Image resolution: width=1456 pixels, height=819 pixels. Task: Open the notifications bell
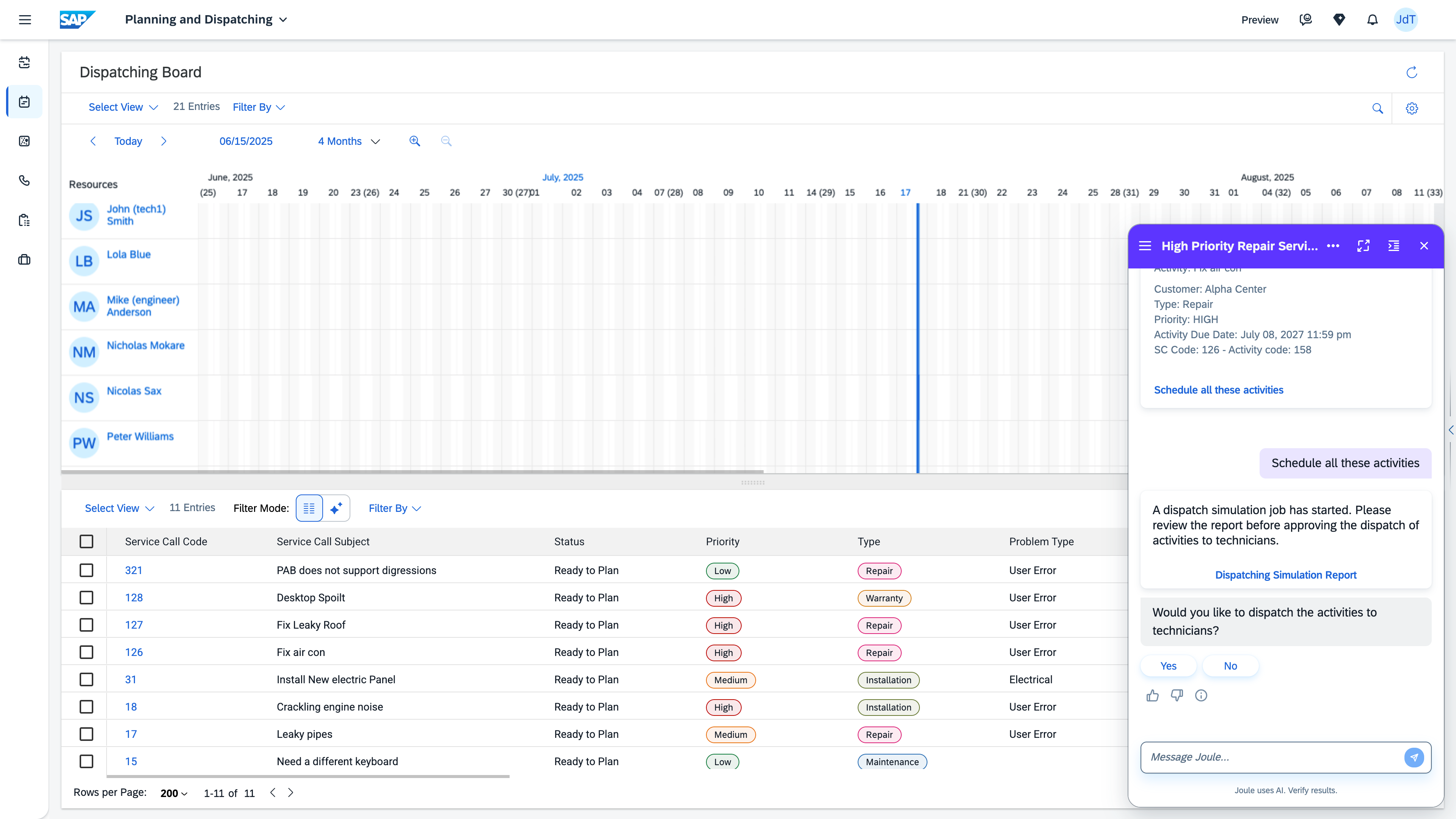1372,20
